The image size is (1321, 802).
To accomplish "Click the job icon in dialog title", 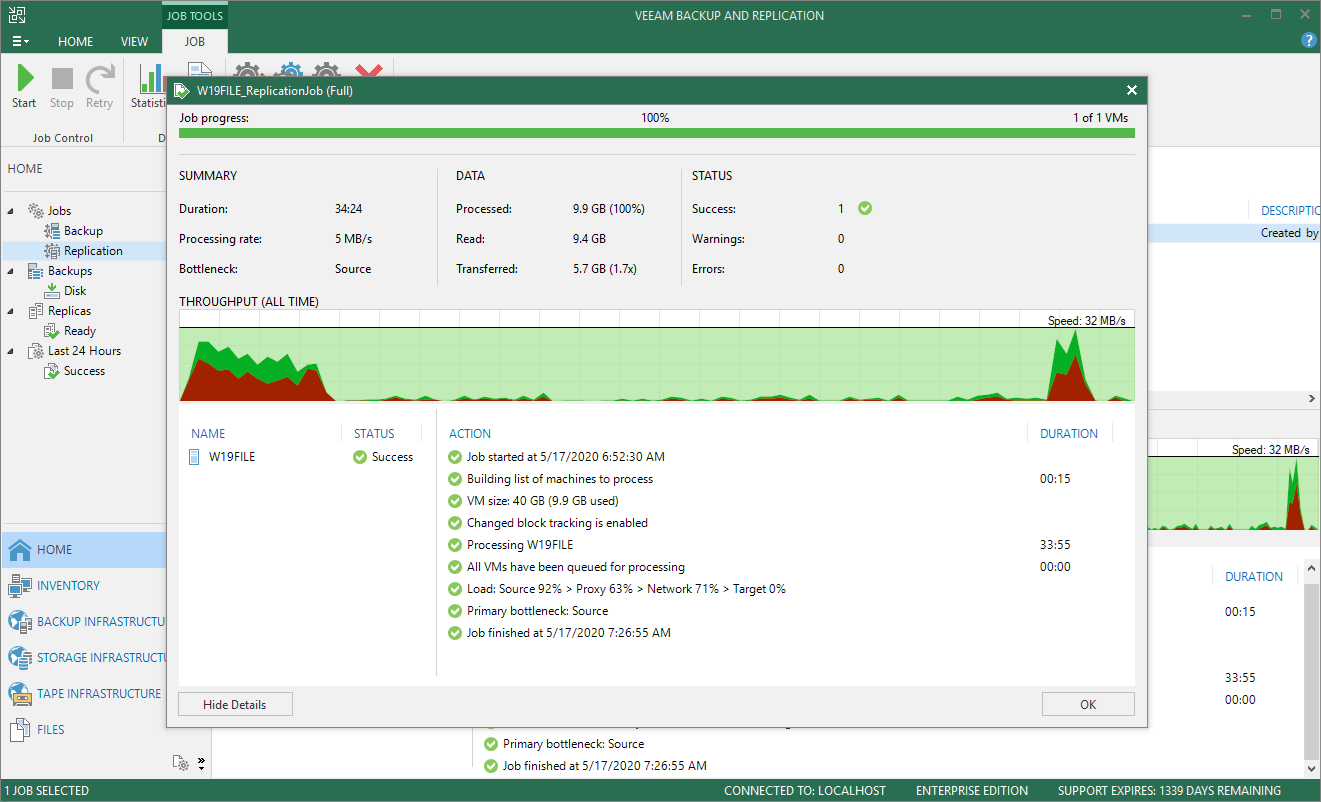I will click(182, 91).
